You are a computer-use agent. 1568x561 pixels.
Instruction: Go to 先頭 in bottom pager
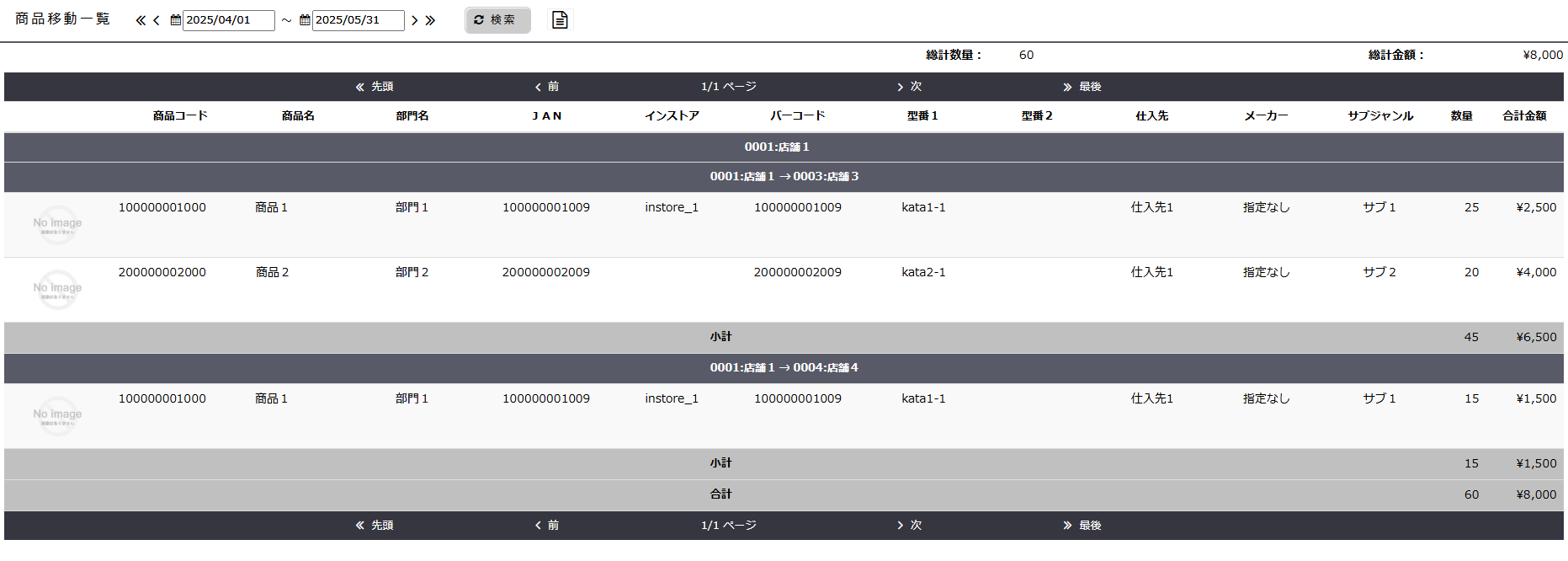375,526
